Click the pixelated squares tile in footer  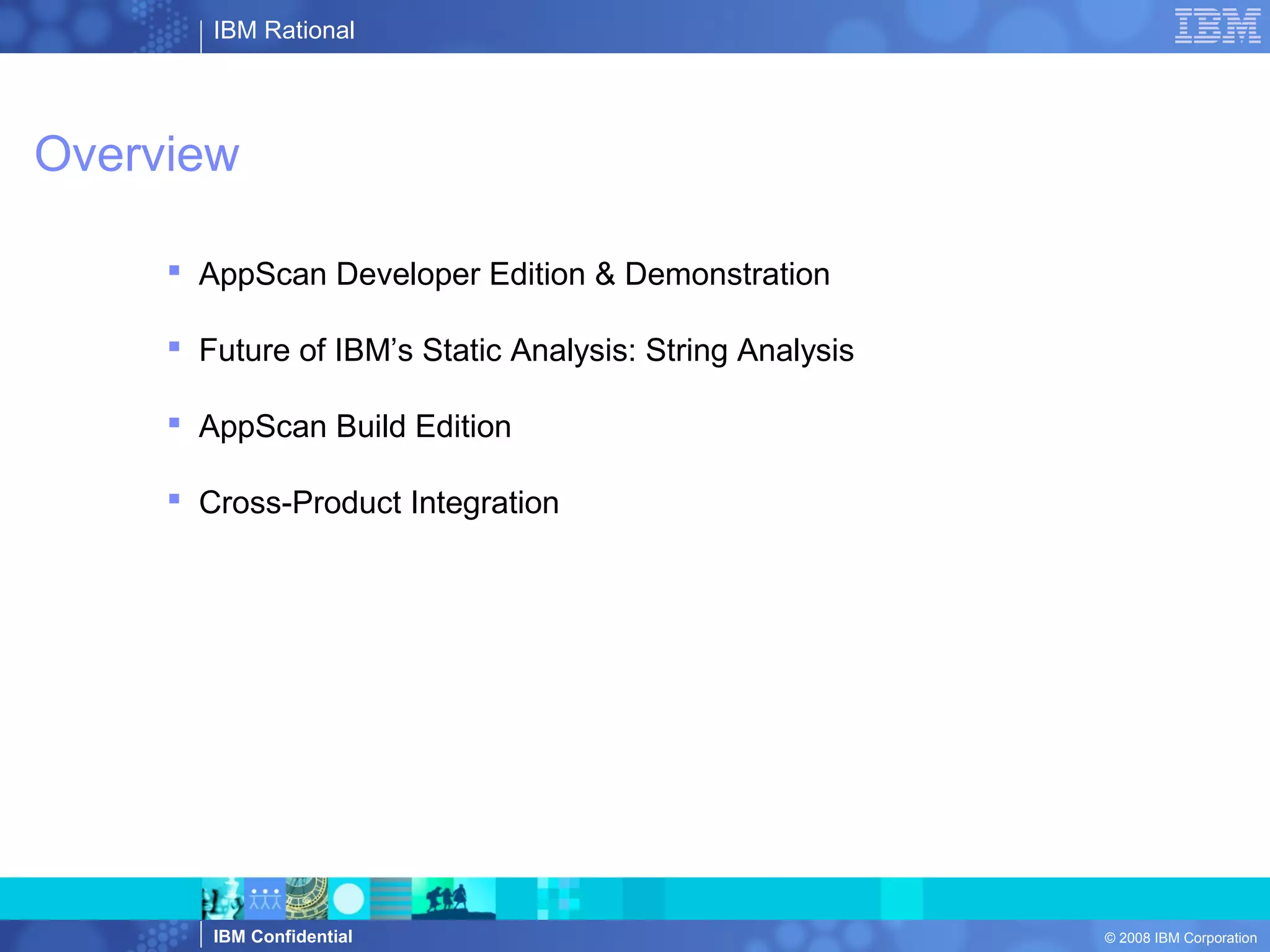(x=558, y=898)
